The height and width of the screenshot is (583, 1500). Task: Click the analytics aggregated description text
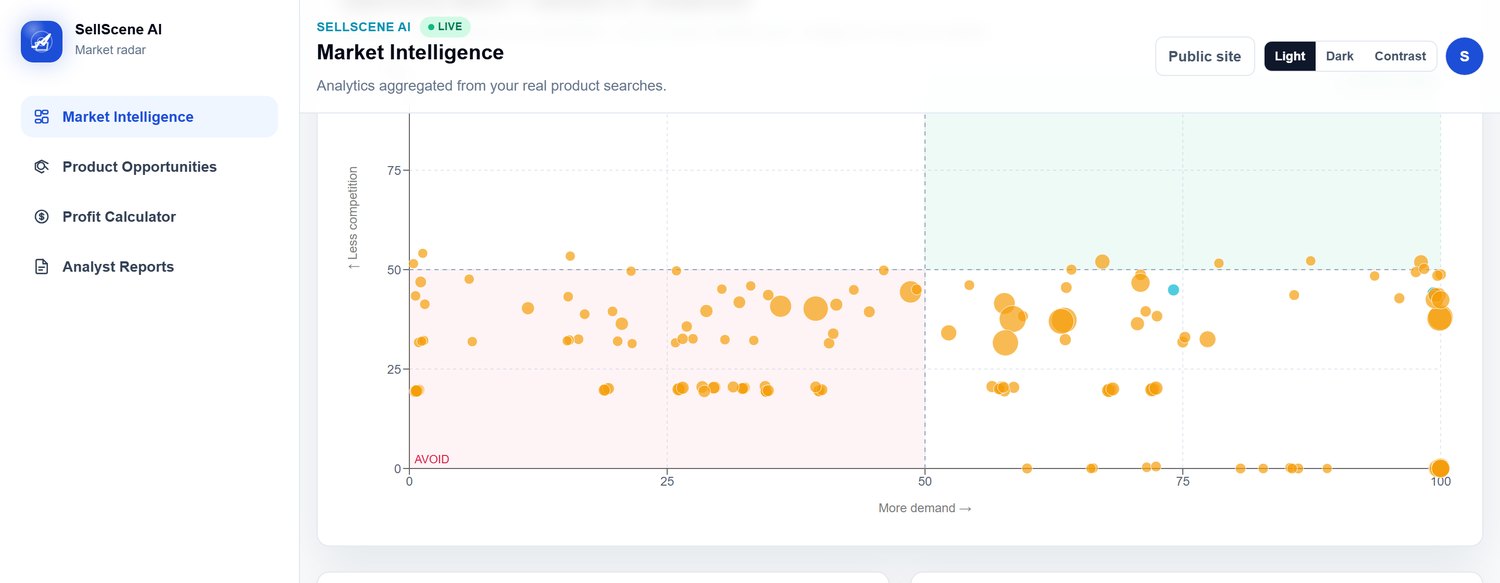coord(491,86)
